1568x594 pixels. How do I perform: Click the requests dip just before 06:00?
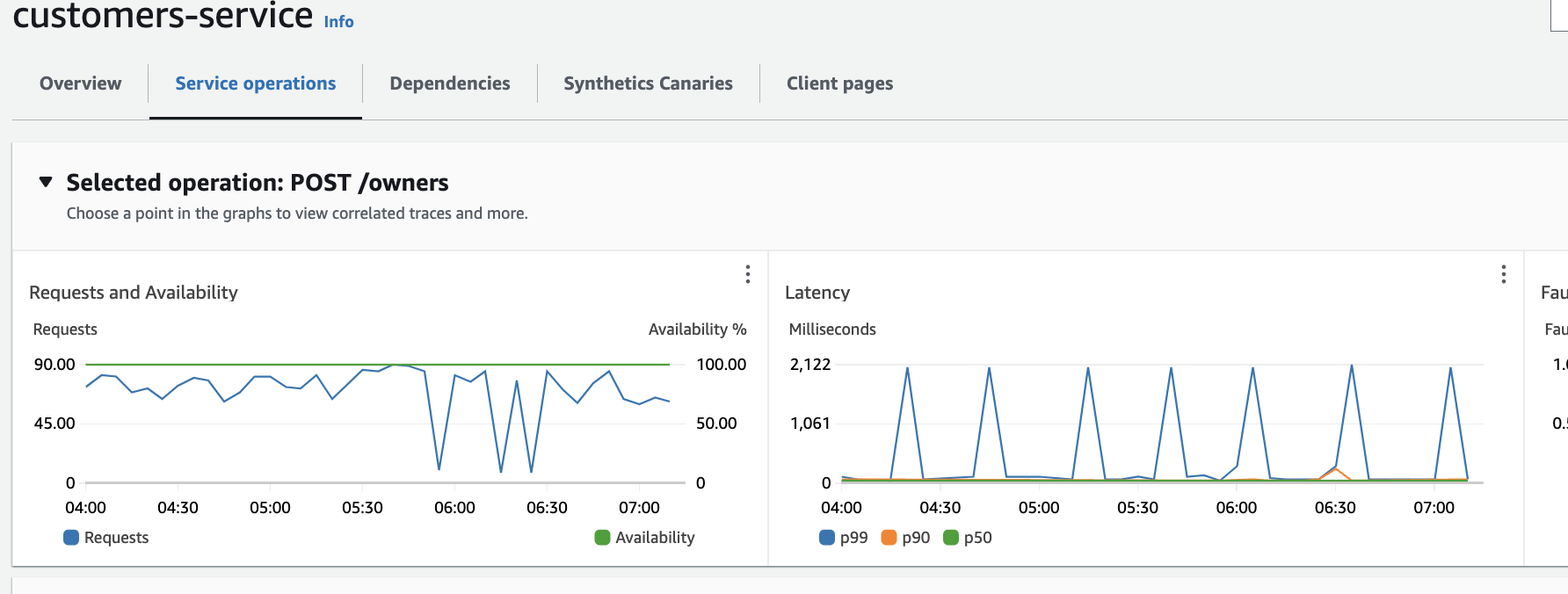click(439, 468)
